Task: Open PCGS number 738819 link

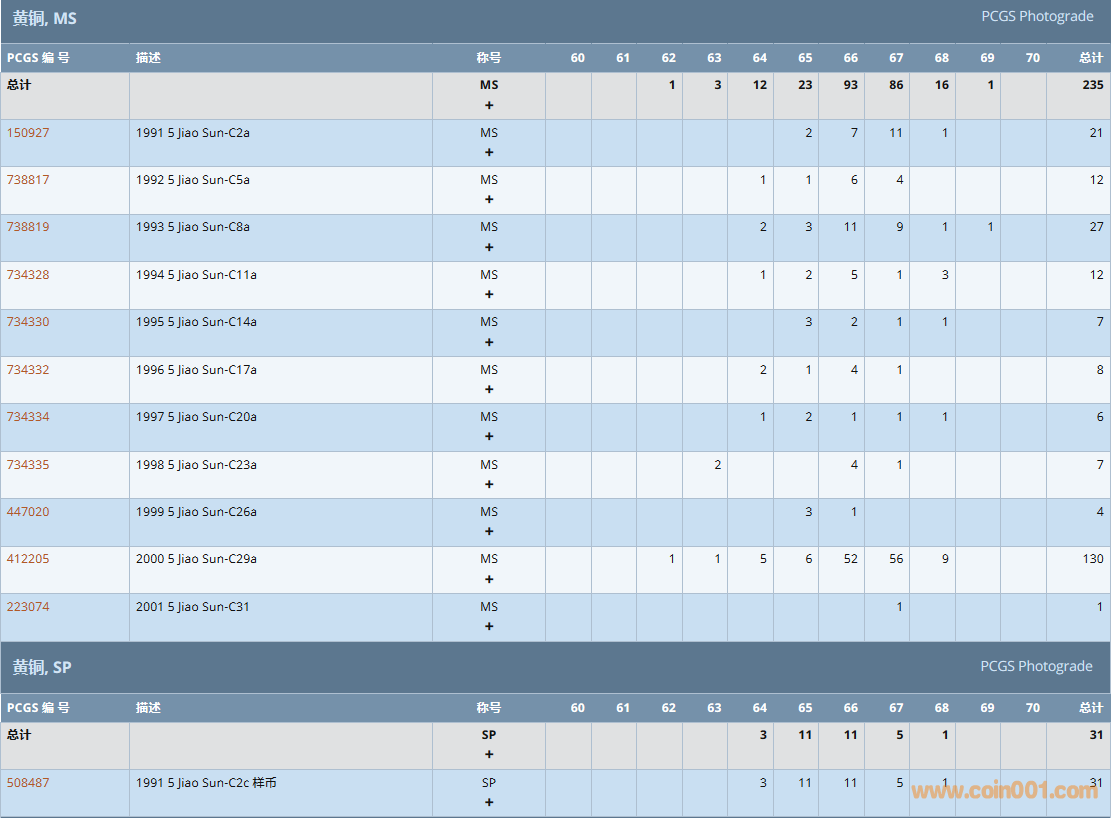Action: click(28, 227)
